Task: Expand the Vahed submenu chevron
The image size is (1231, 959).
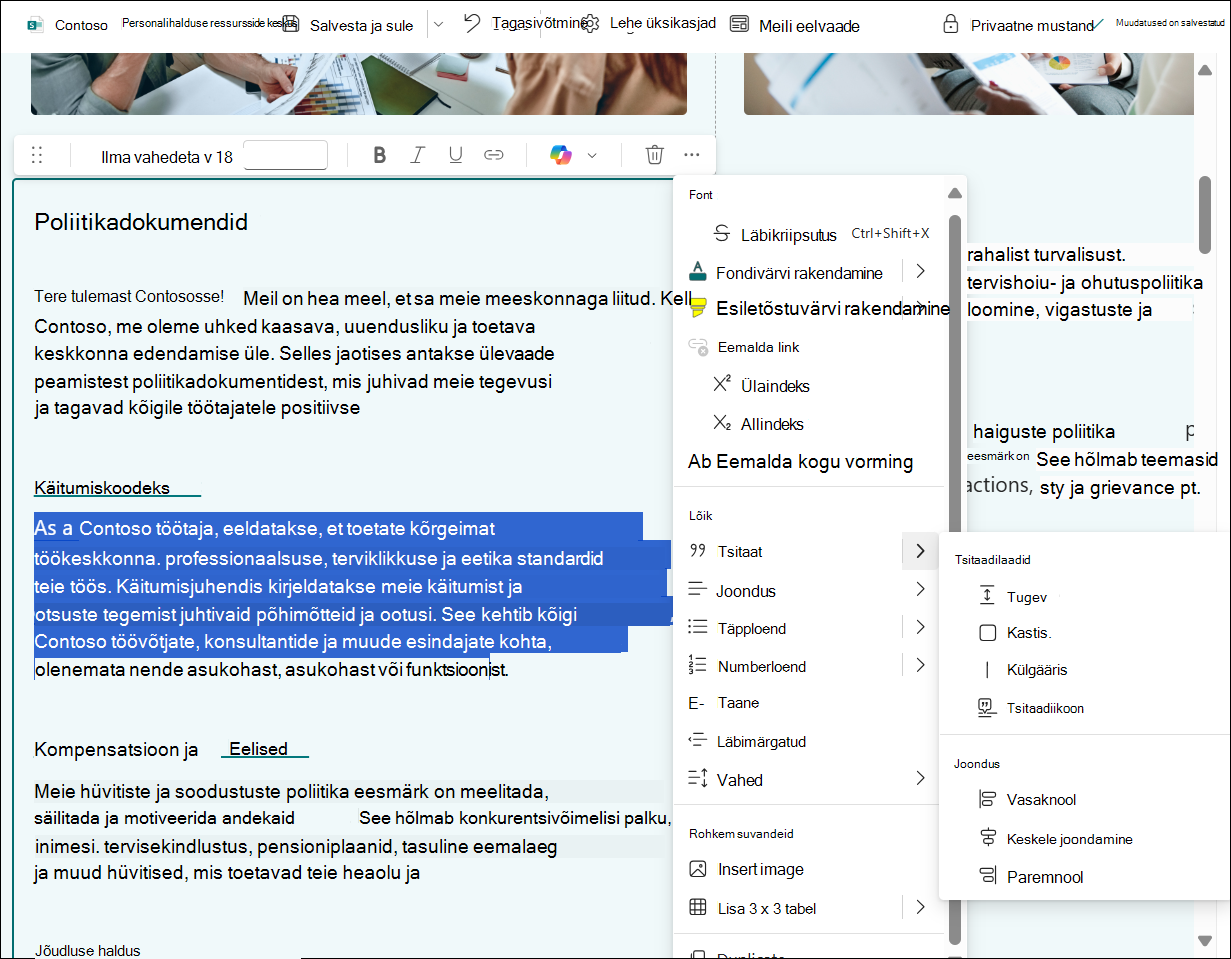Action: click(920, 779)
